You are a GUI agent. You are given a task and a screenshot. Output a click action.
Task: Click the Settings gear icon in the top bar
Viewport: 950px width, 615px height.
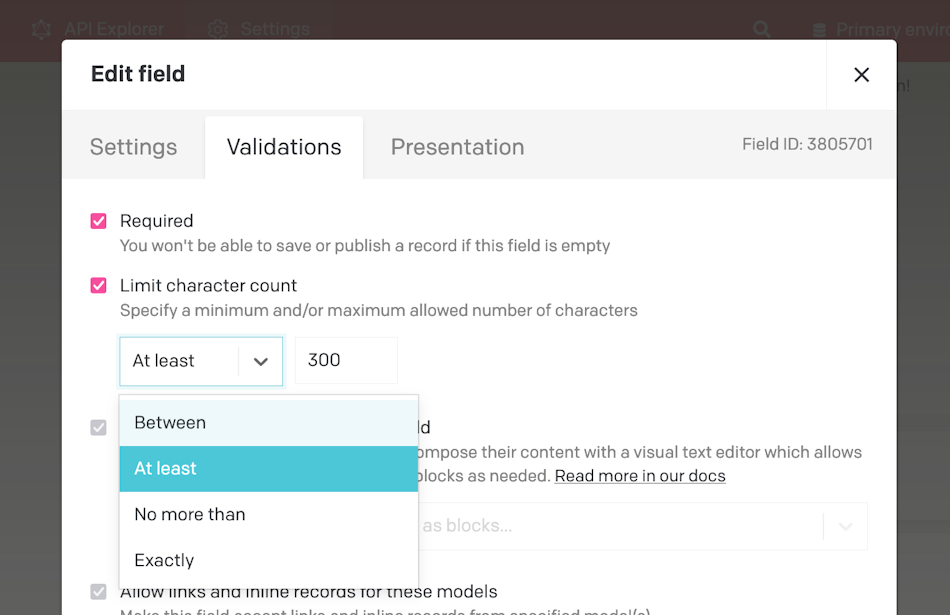(x=218, y=29)
